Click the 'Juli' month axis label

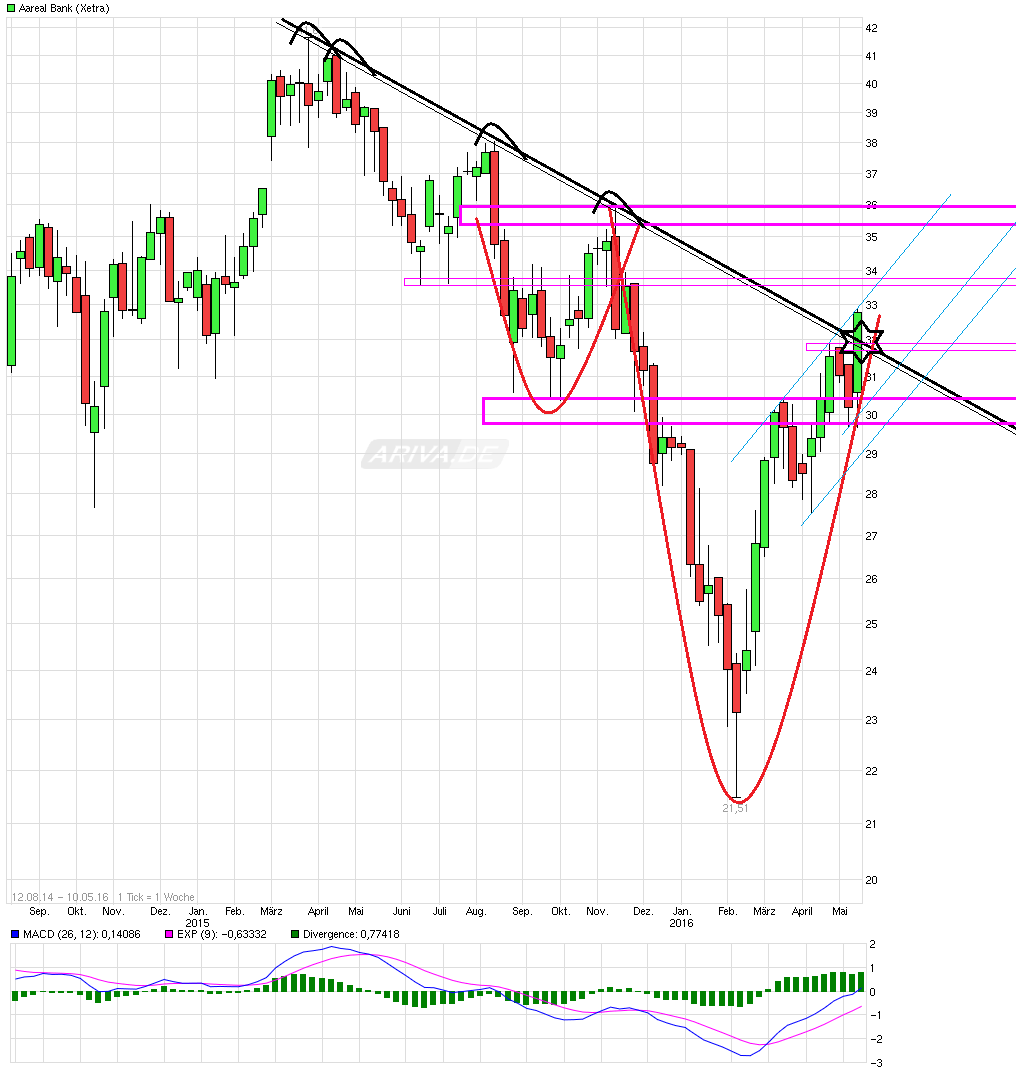pos(440,912)
